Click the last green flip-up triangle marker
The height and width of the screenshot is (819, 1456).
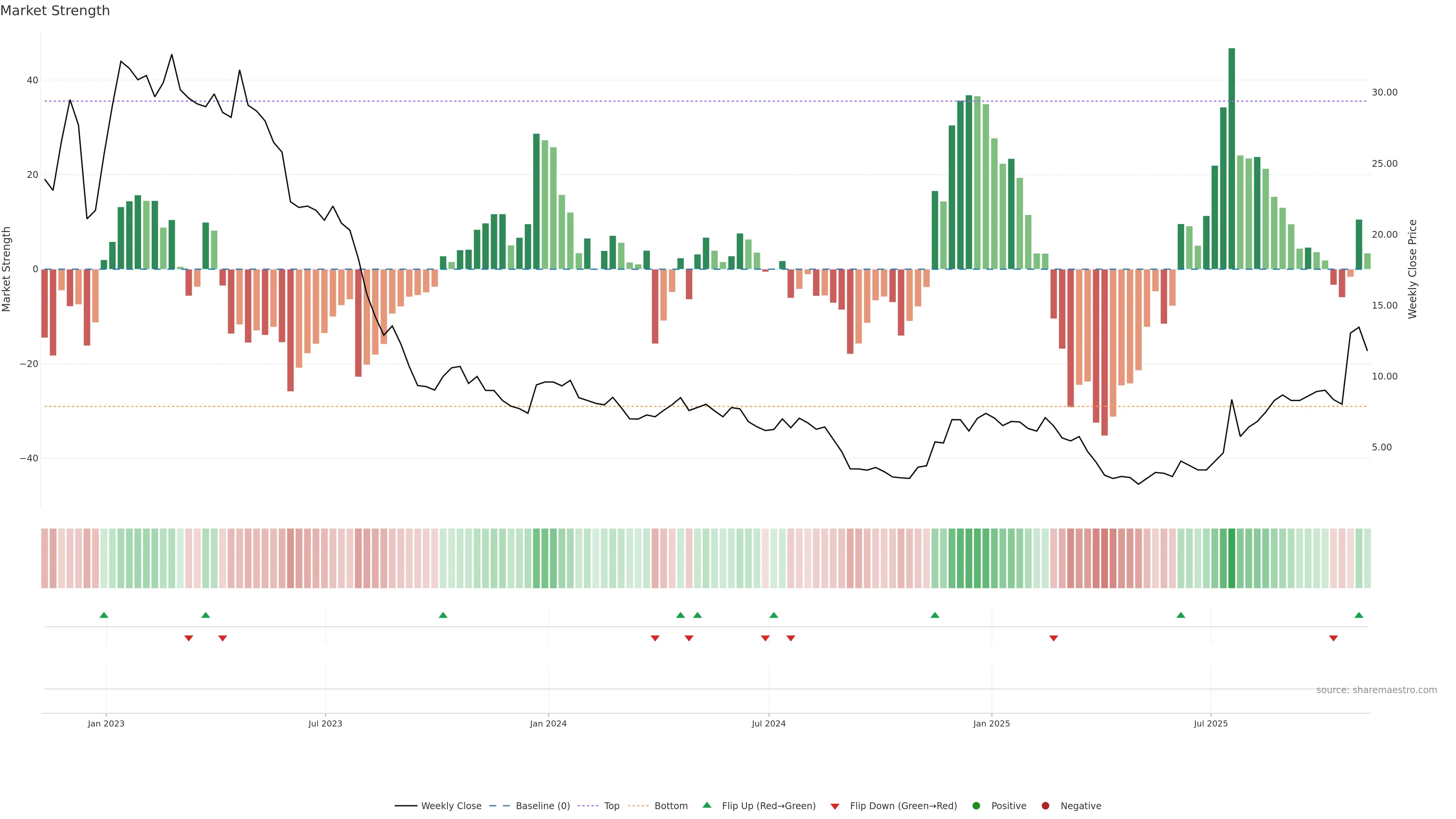point(1359,615)
